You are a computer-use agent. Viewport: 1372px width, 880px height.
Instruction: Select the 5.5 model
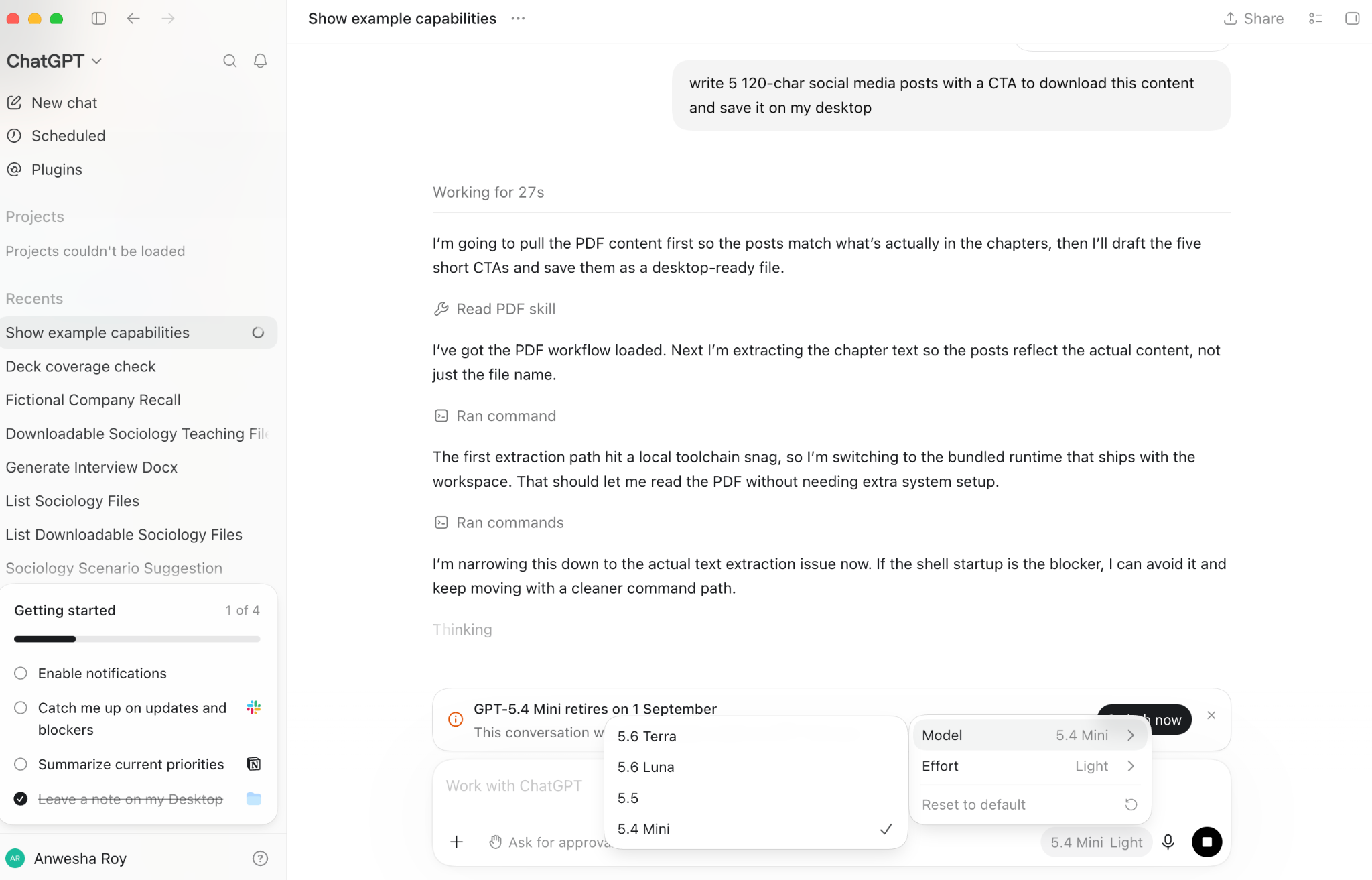click(x=756, y=798)
